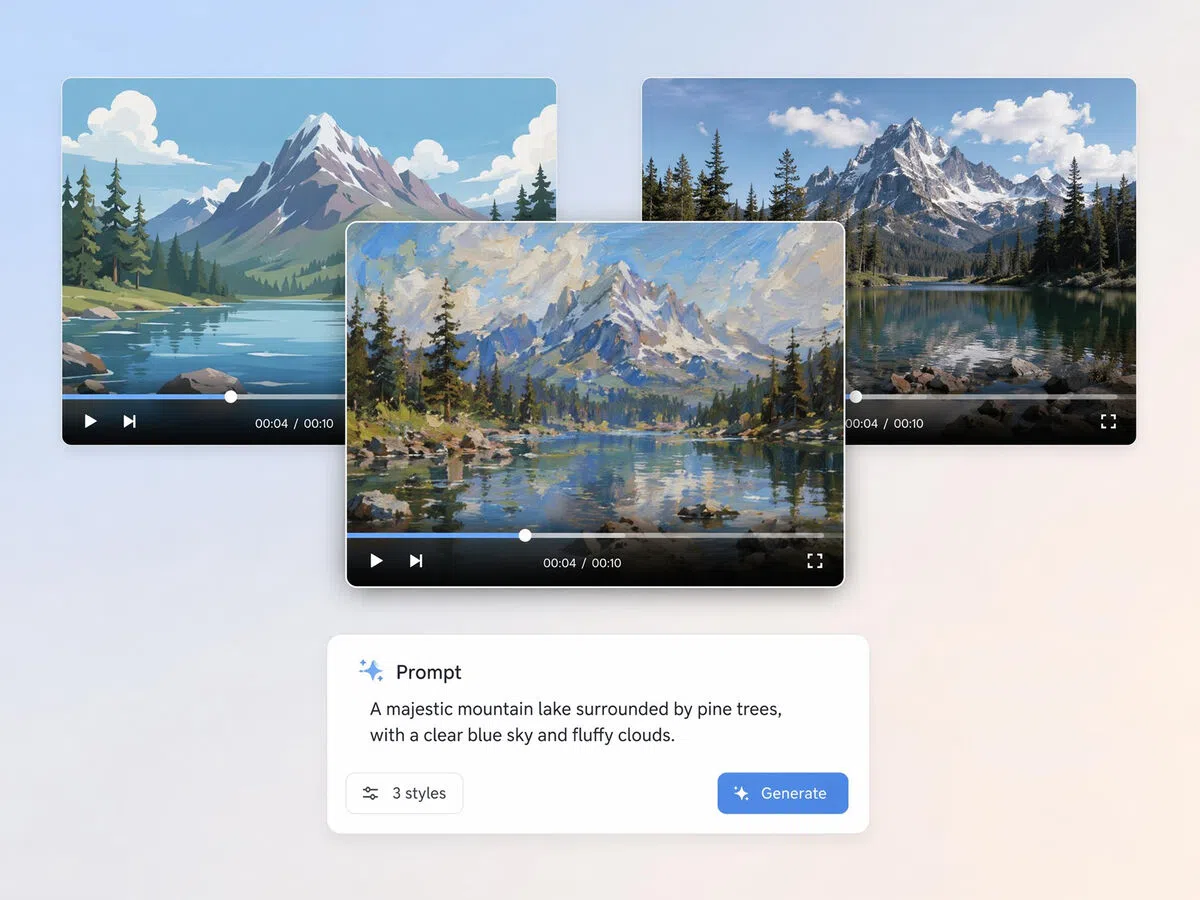Open the 3 styles selector
This screenshot has height=900, width=1200.
pyautogui.click(x=404, y=793)
